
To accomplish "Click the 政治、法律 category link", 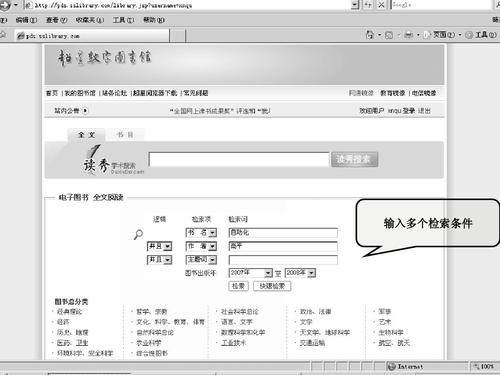I will click(315, 312).
